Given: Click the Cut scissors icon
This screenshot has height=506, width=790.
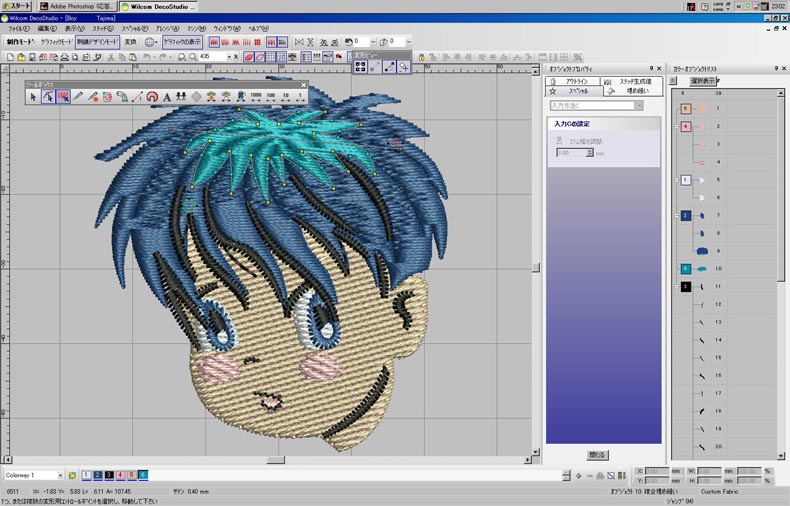Looking at the screenshot, I should tap(111, 57).
